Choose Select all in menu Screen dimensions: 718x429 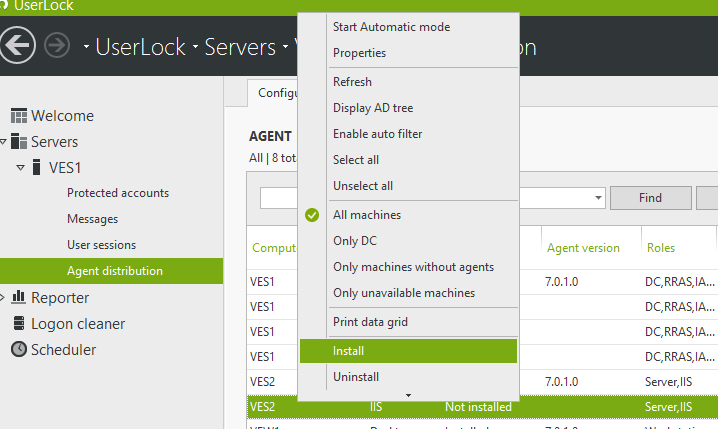356,160
